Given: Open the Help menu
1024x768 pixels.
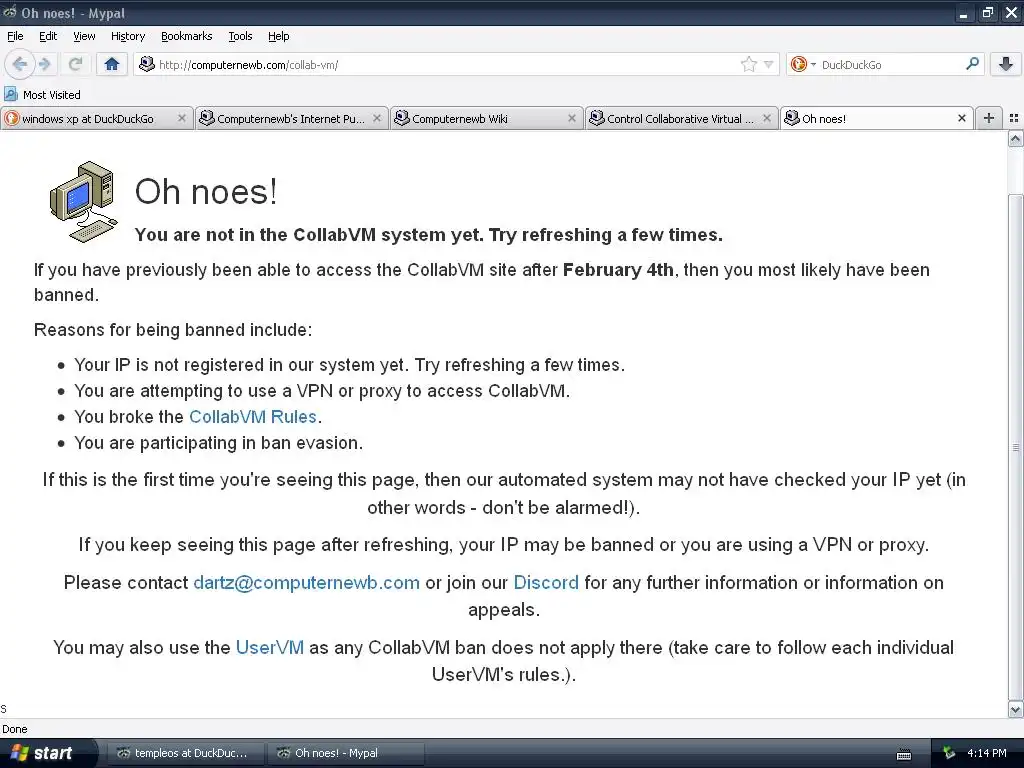Looking at the screenshot, I should click(279, 36).
